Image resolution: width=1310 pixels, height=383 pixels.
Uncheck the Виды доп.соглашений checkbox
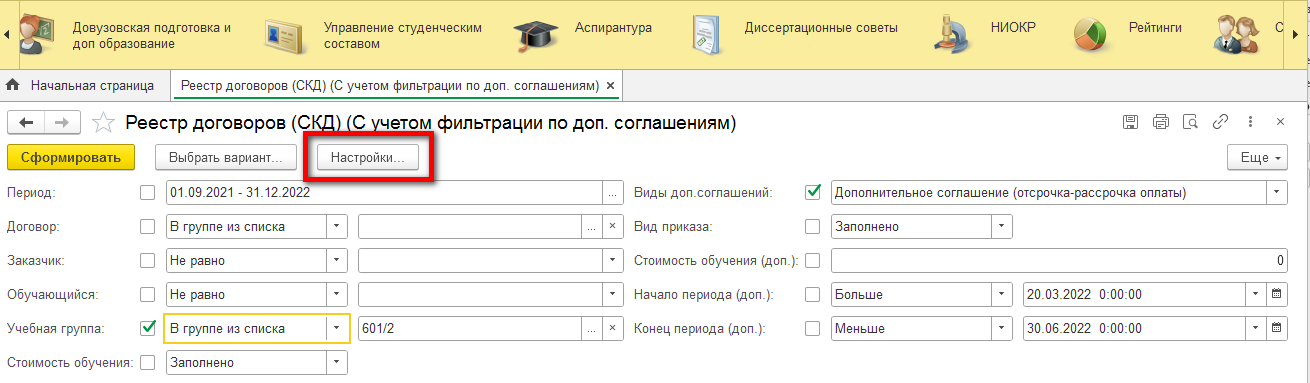pyautogui.click(x=812, y=191)
